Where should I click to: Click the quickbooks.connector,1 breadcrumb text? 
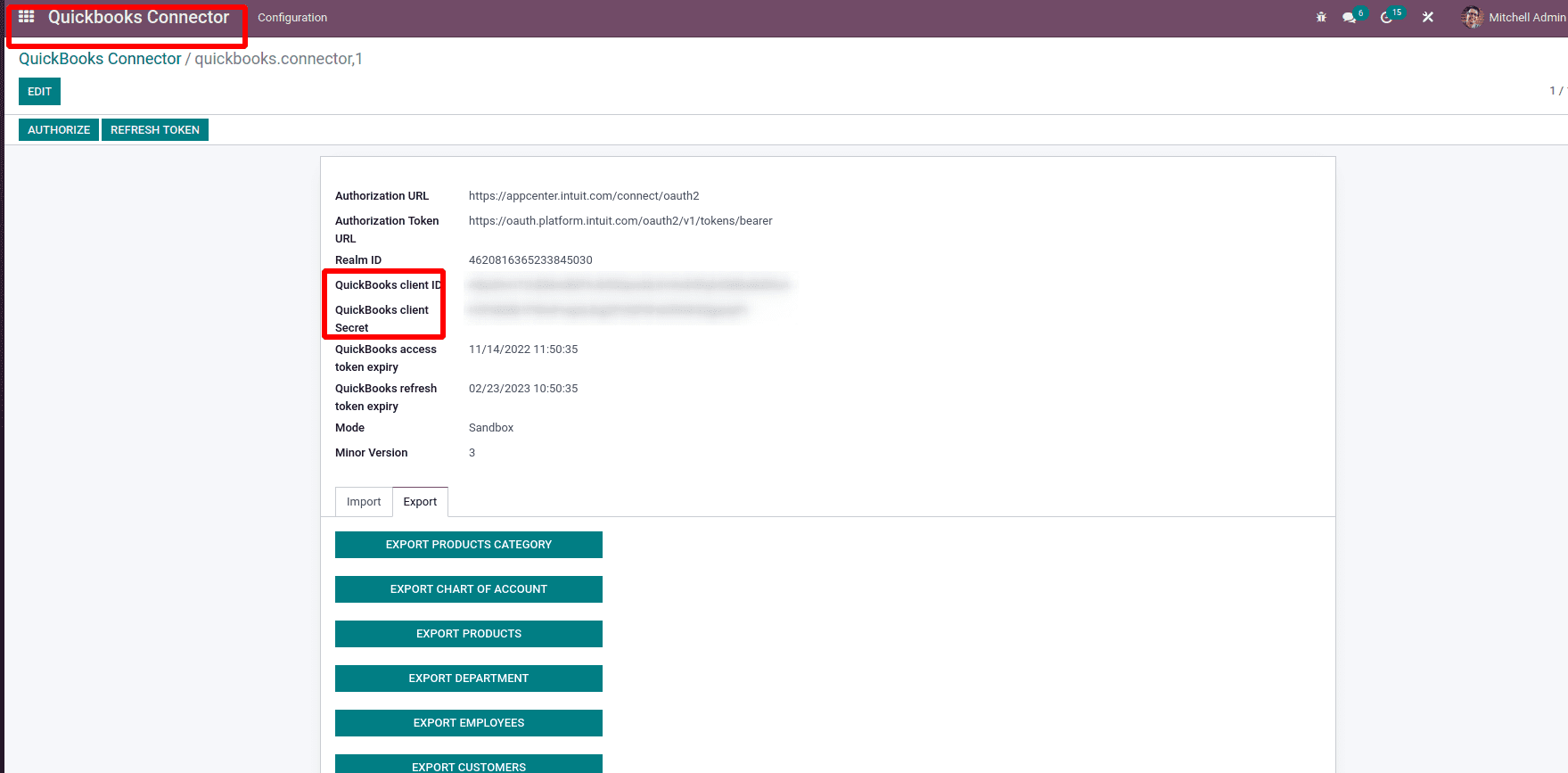coord(278,59)
